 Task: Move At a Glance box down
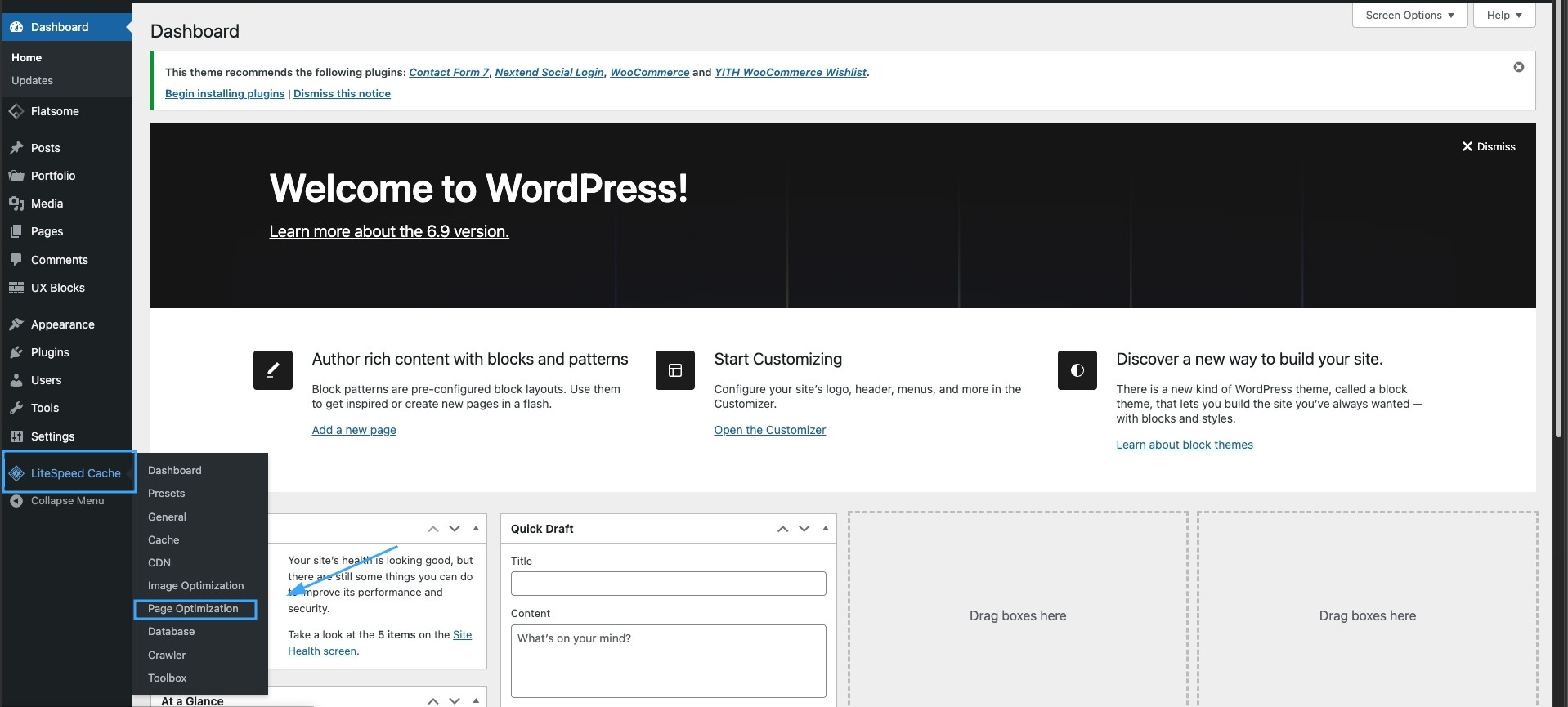click(455, 701)
